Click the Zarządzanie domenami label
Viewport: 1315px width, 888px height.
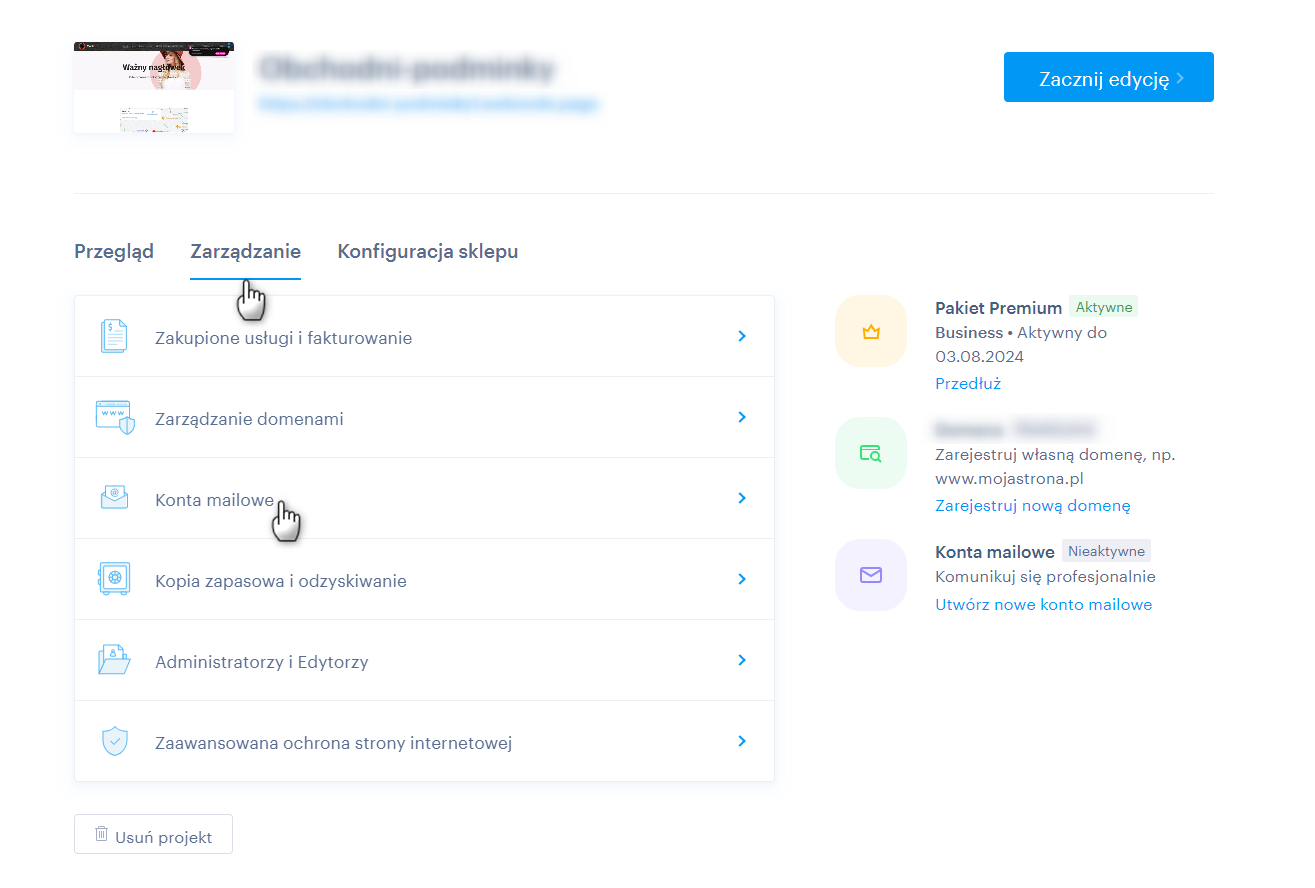(249, 419)
